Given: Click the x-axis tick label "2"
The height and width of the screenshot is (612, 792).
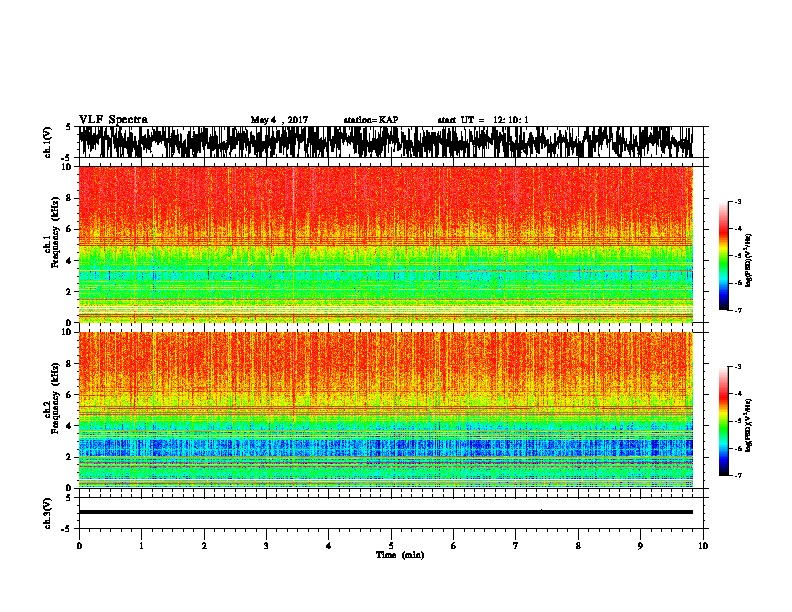Looking at the screenshot, I should (204, 546).
